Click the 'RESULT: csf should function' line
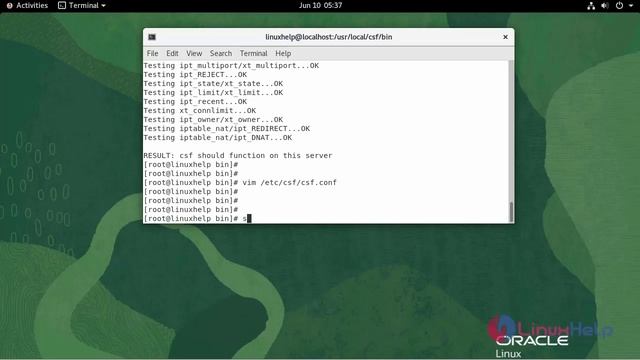The image size is (640, 360). tap(238, 156)
